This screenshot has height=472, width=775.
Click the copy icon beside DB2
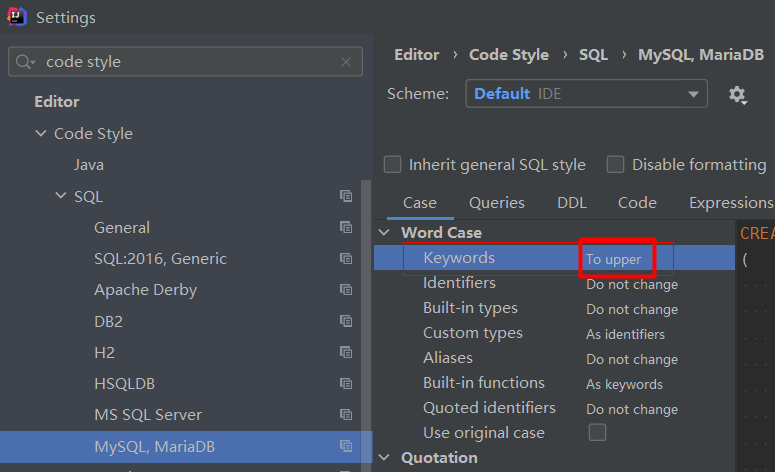(346, 321)
